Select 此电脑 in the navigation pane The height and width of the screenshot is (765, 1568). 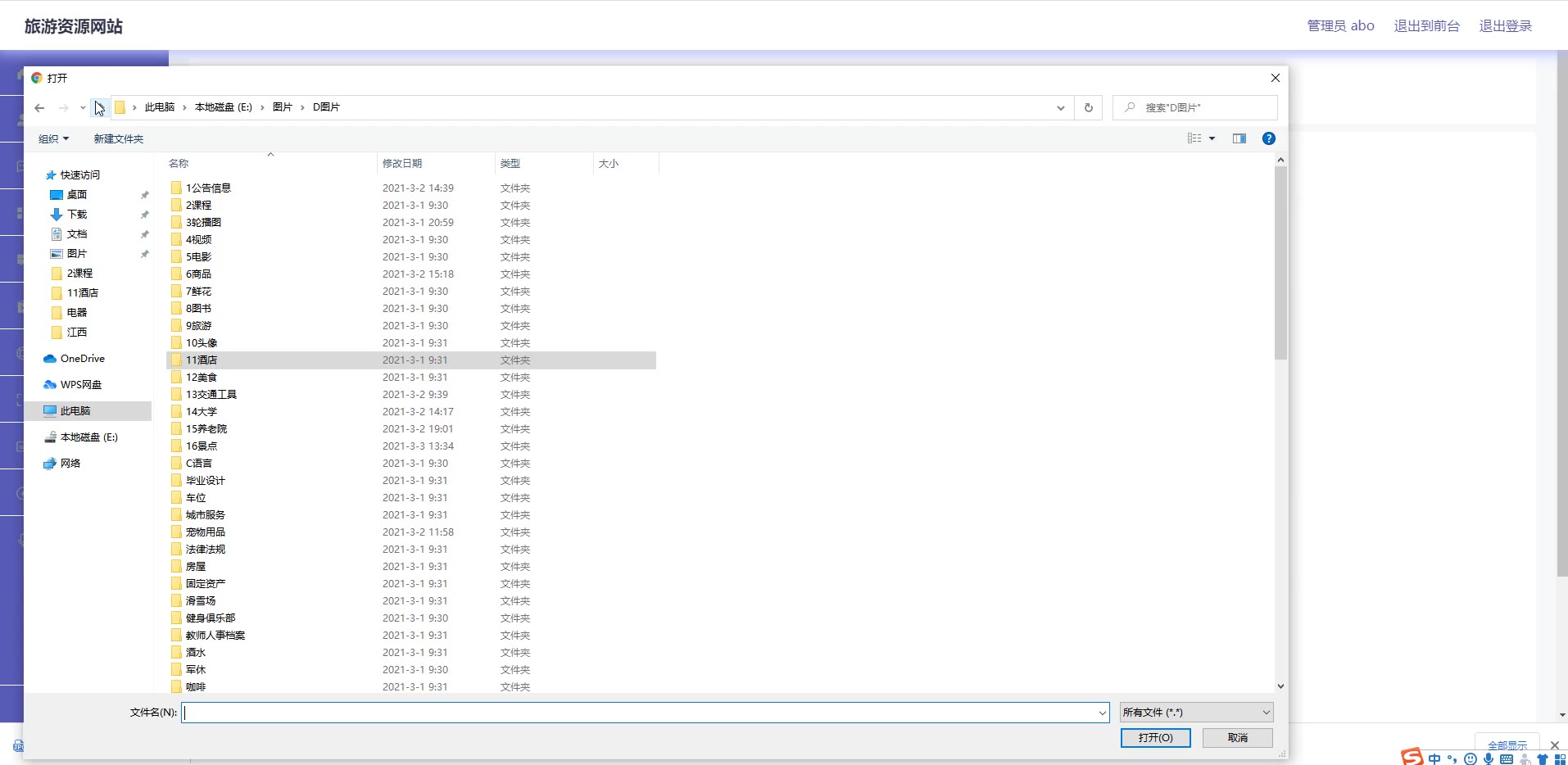[x=75, y=411]
